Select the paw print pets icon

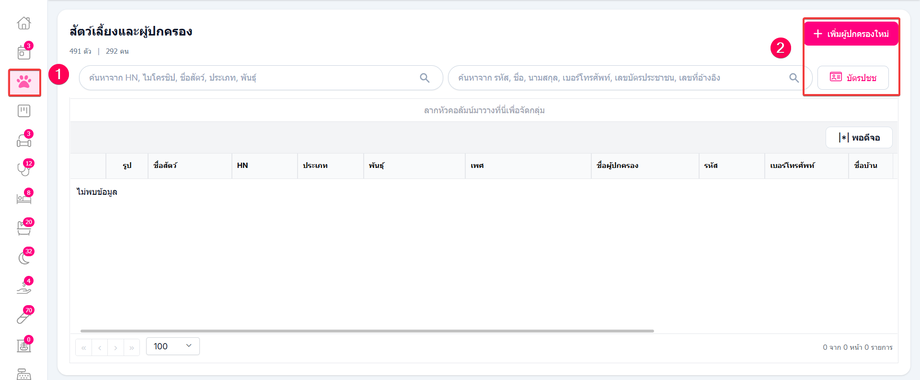24,83
